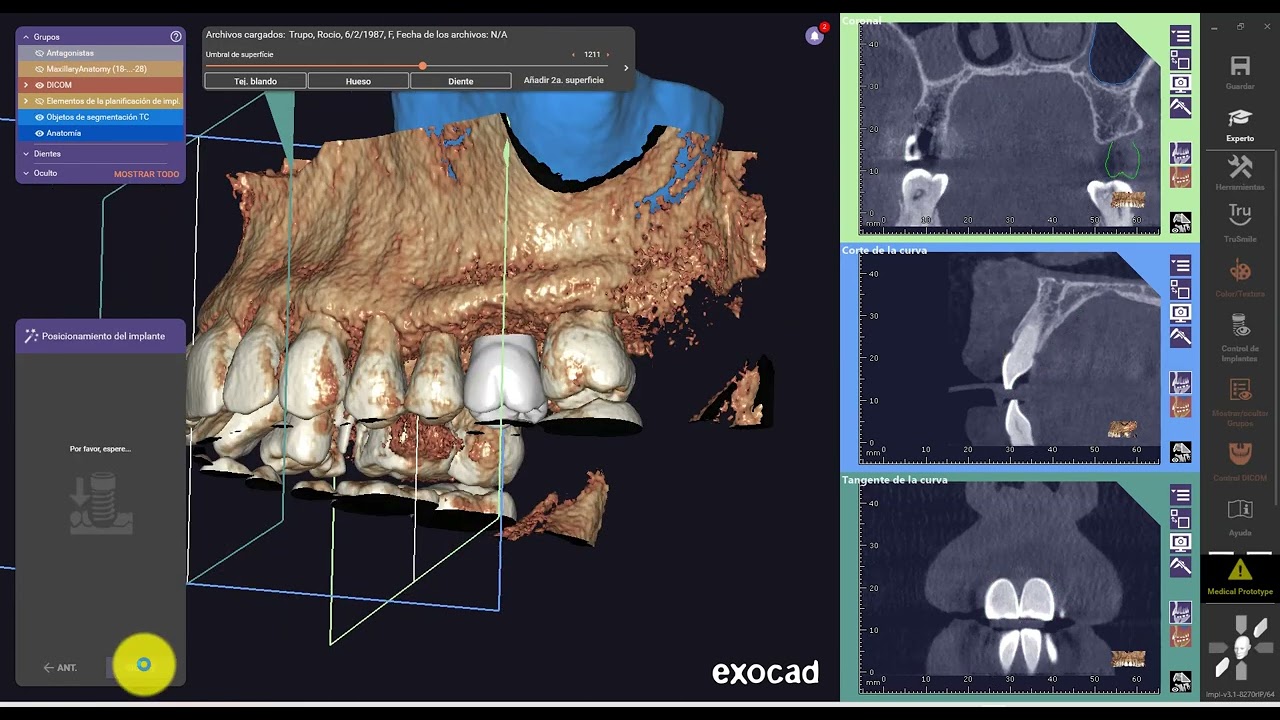Image resolution: width=1280 pixels, height=720 pixels.
Task: Click the Medical Prototype warning icon
Action: click(x=1240, y=570)
